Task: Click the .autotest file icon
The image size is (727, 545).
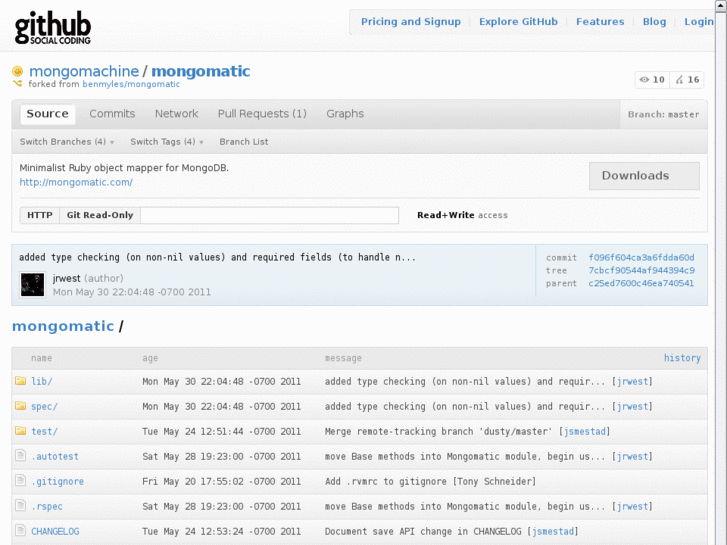Action: point(20,457)
